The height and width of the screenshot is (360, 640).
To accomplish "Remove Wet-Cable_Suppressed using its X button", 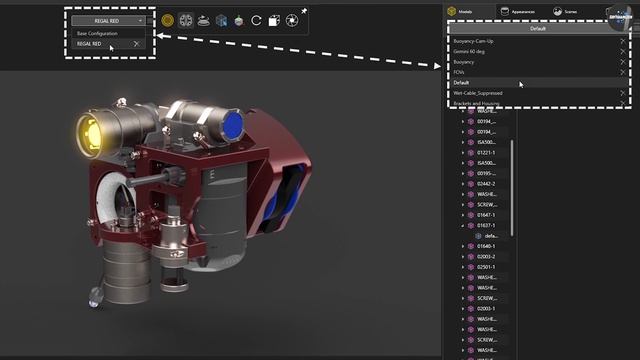I will (622, 93).
